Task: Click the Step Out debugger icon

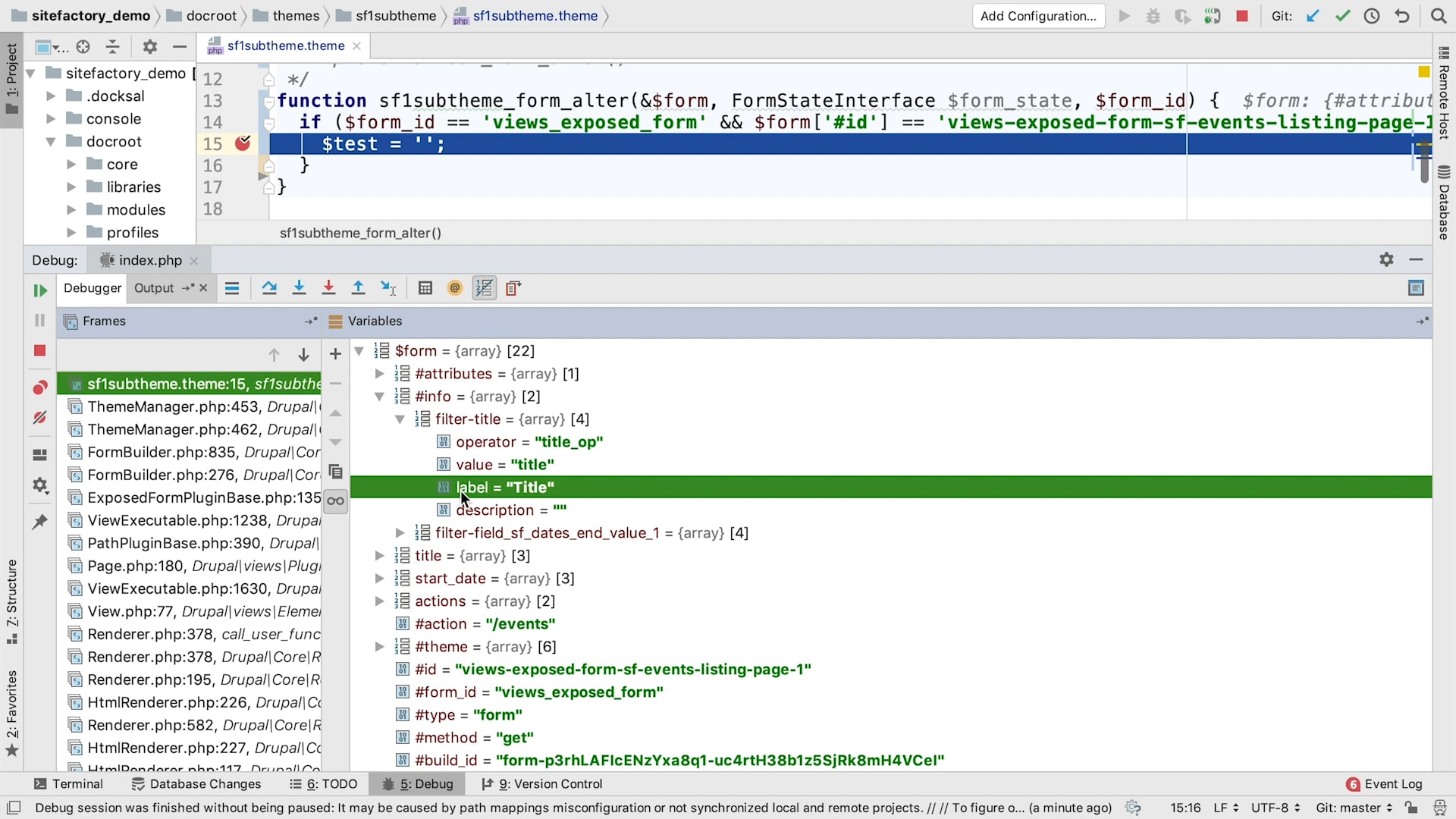Action: [x=358, y=288]
